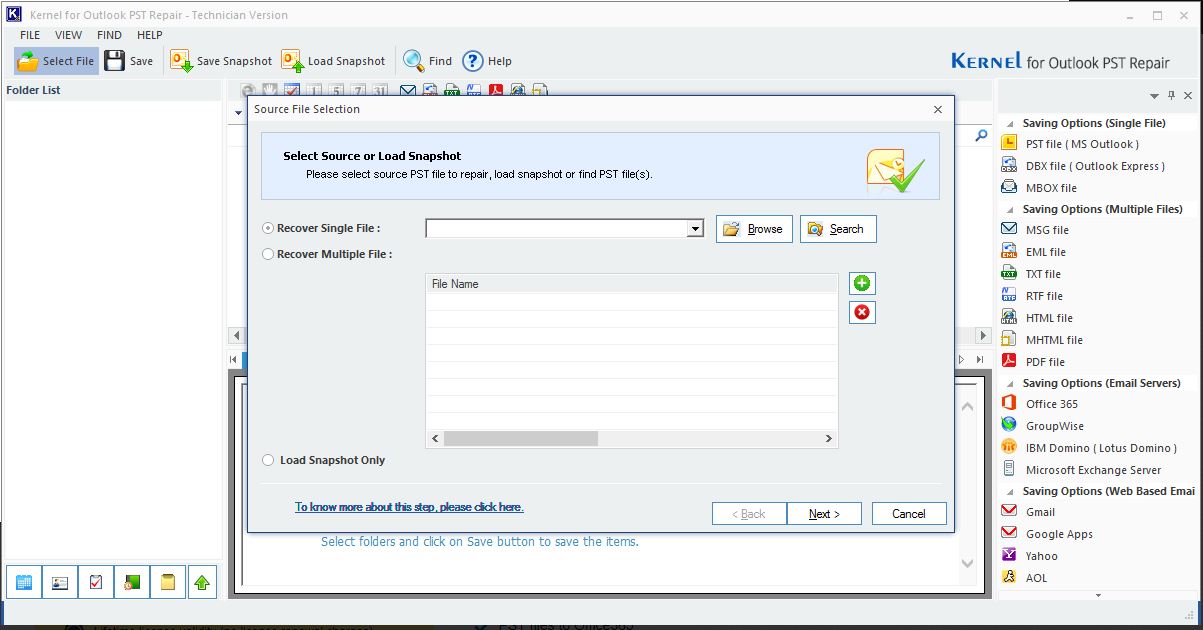This screenshot has height=630, width=1203.
Task: Select Load Snapshot Only radio button
Action: click(x=268, y=460)
